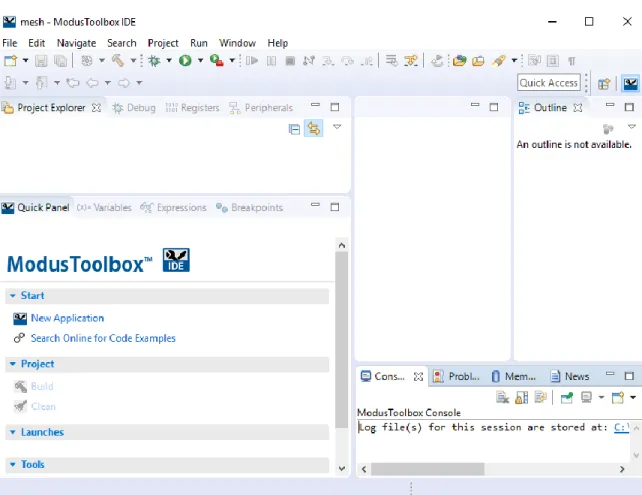The height and width of the screenshot is (495, 642).
Task: Switch to the Breakpoints tab
Action: (249, 208)
